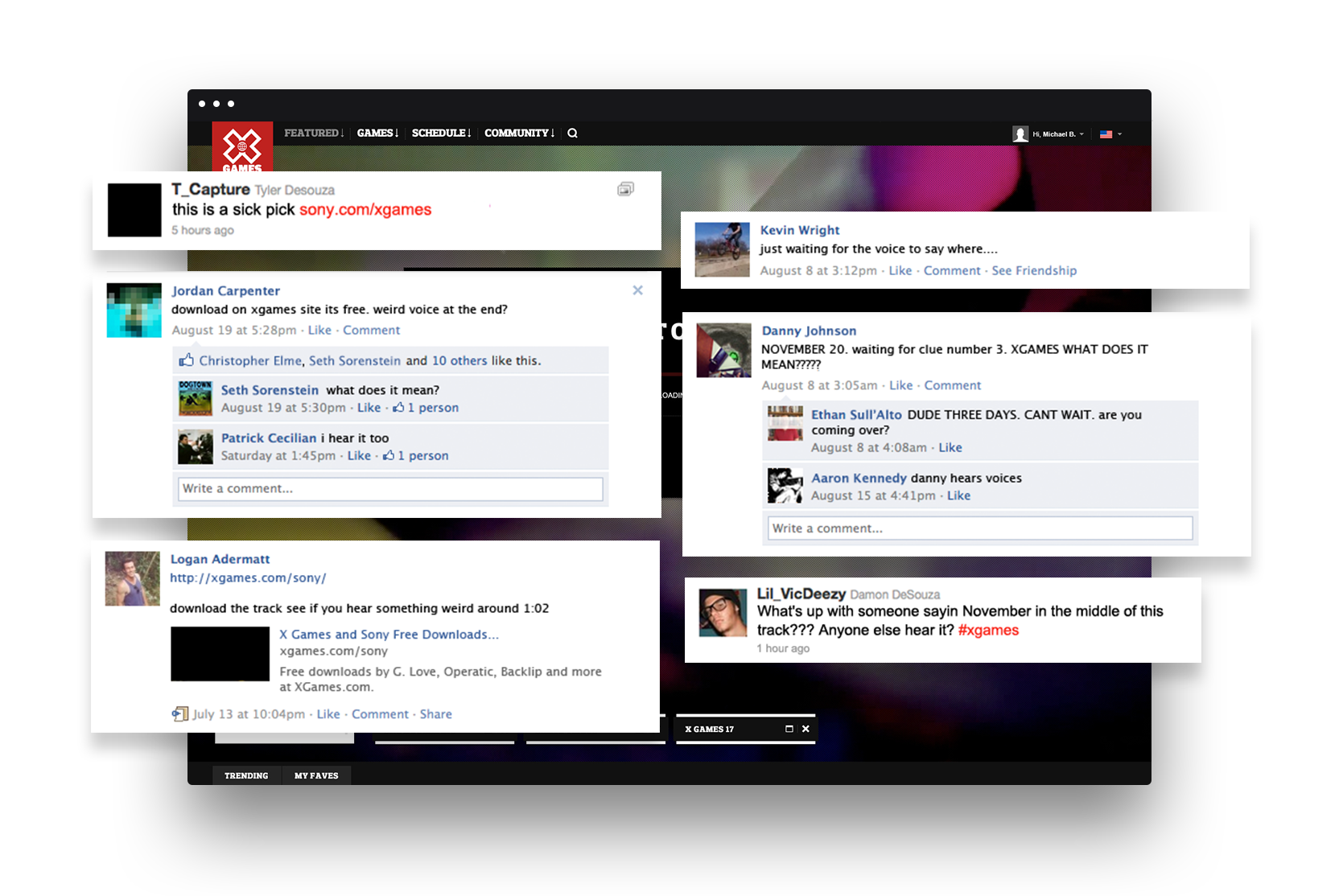Click Michael B. user avatar icon
This screenshot has width=1339, height=896.
tap(1020, 134)
